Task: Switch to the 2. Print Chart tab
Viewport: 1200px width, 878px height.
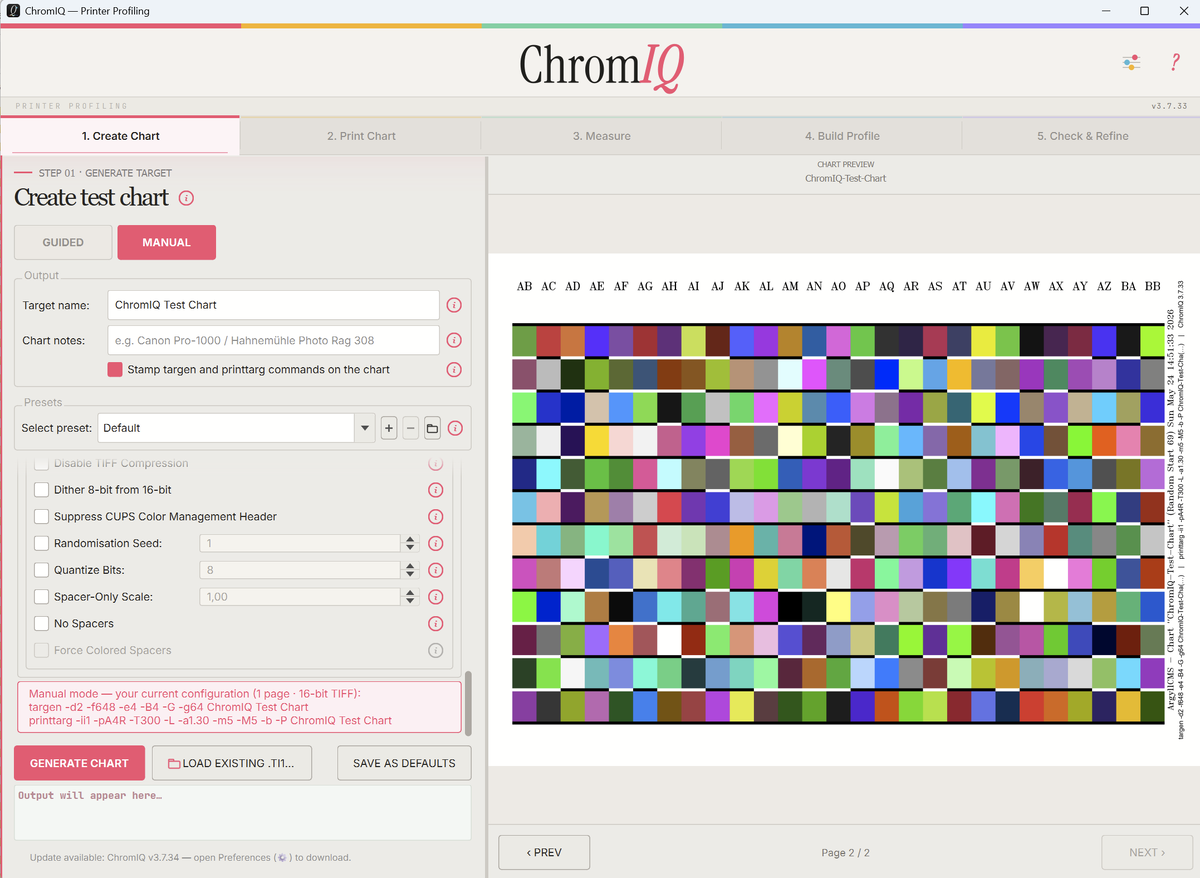Action: [361, 136]
